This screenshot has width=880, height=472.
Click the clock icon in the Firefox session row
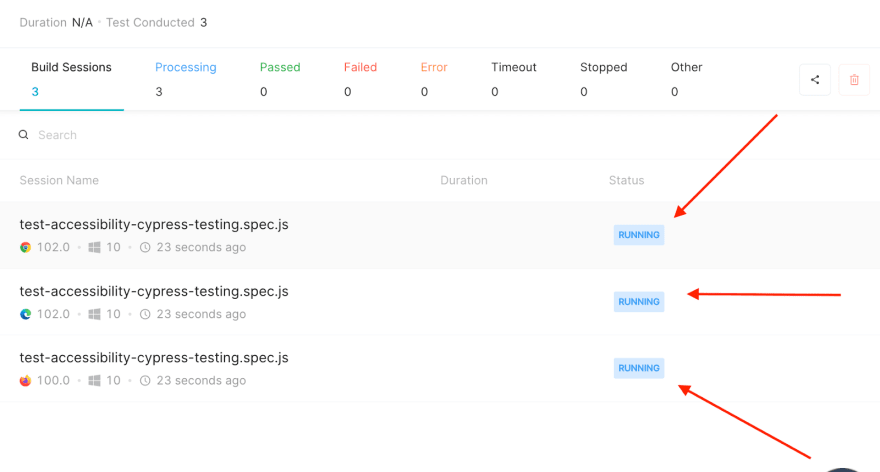point(145,381)
